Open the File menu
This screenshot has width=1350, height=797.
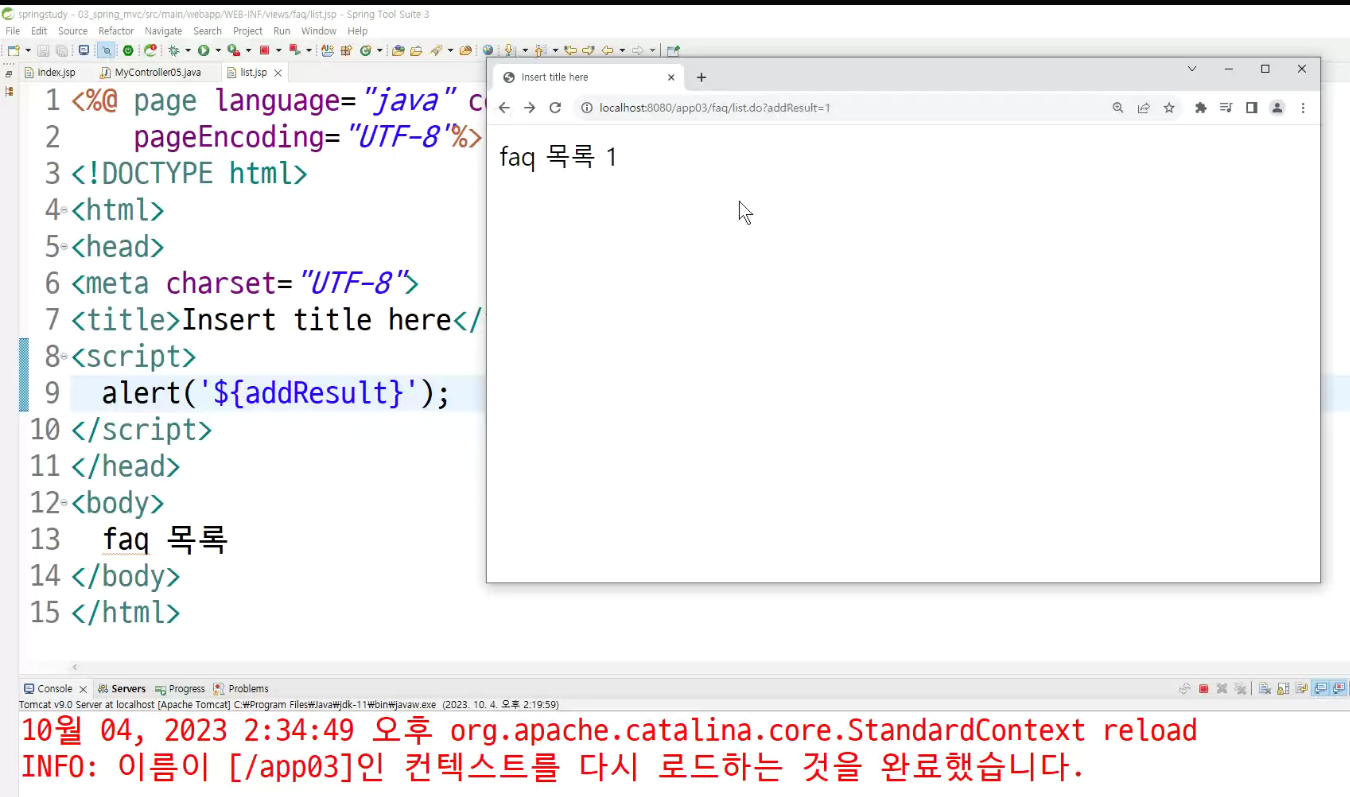13,31
